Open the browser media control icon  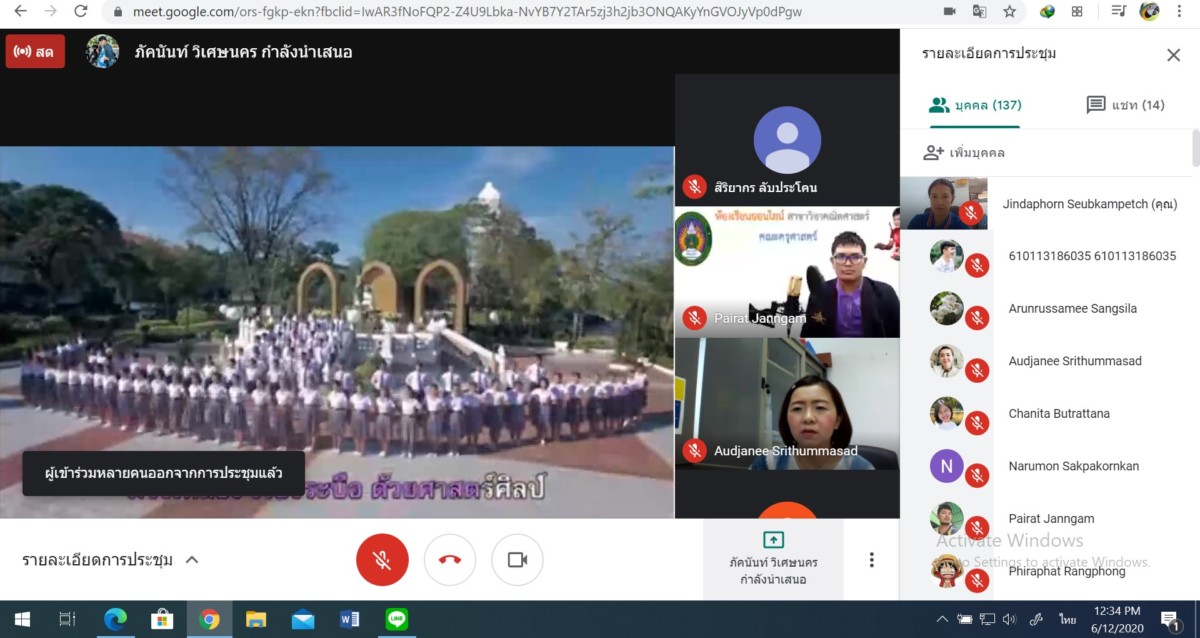(x=1119, y=12)
